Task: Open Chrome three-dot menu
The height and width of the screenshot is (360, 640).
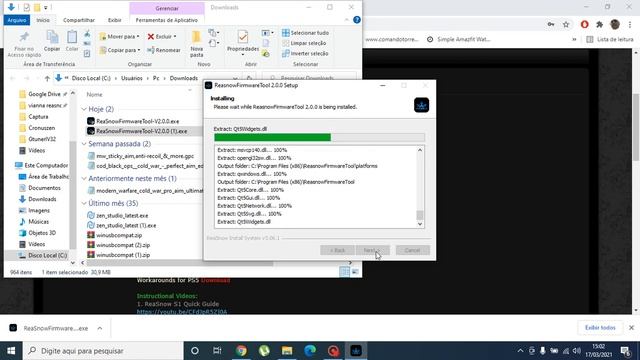Action: (630, 24)
